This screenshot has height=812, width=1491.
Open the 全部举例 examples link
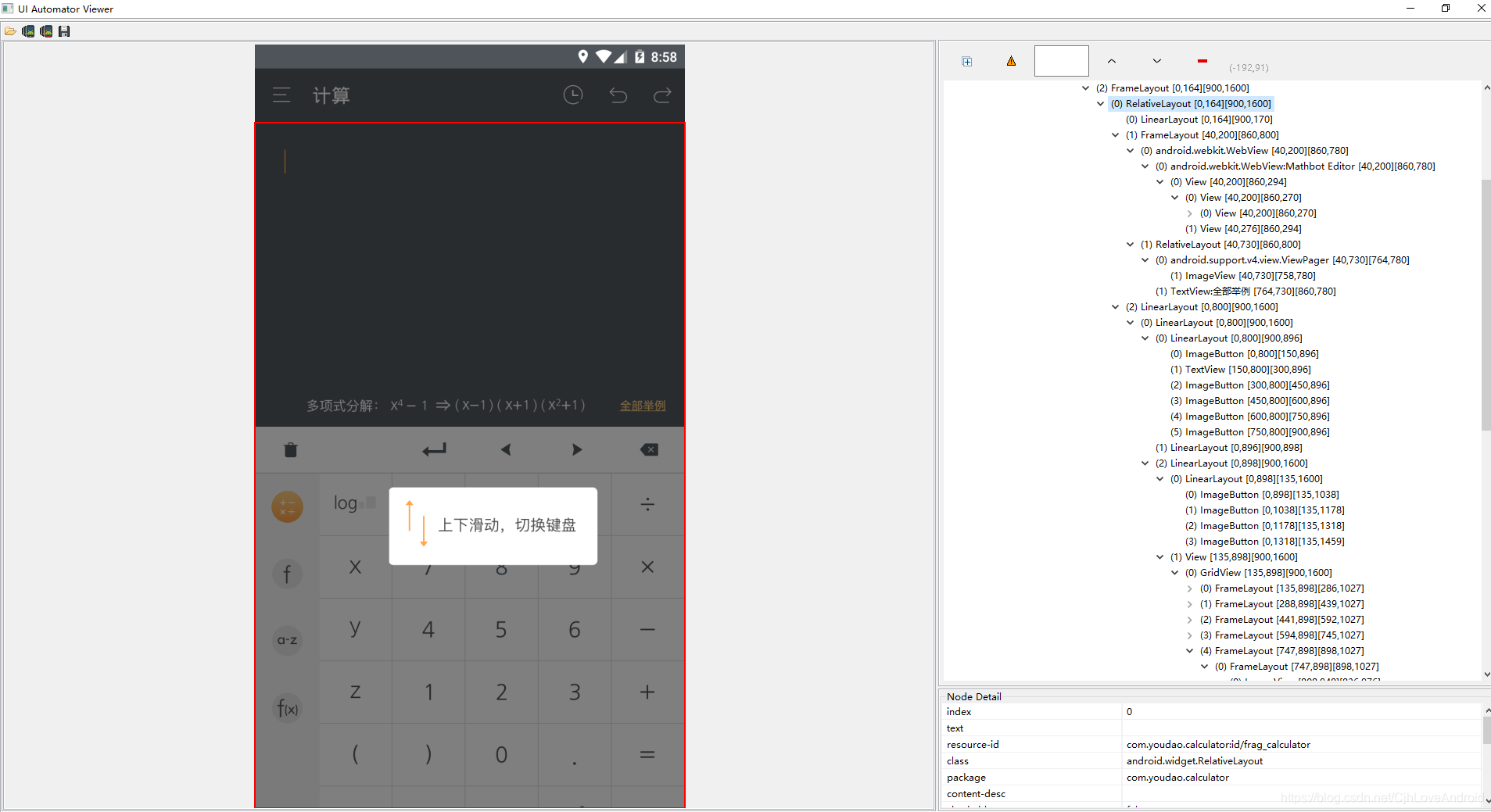coord(643,406)
